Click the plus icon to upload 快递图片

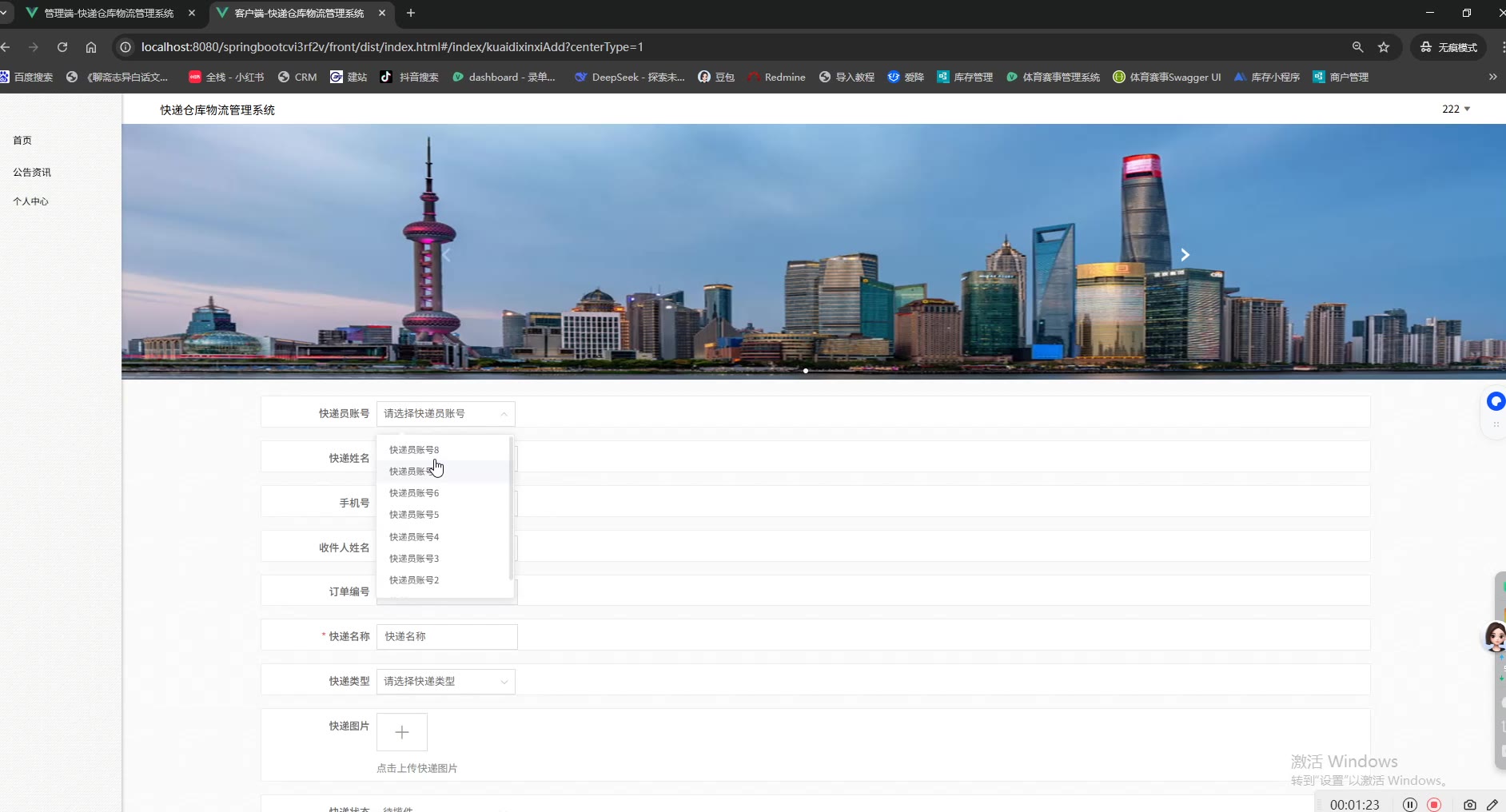click(402, 732)
